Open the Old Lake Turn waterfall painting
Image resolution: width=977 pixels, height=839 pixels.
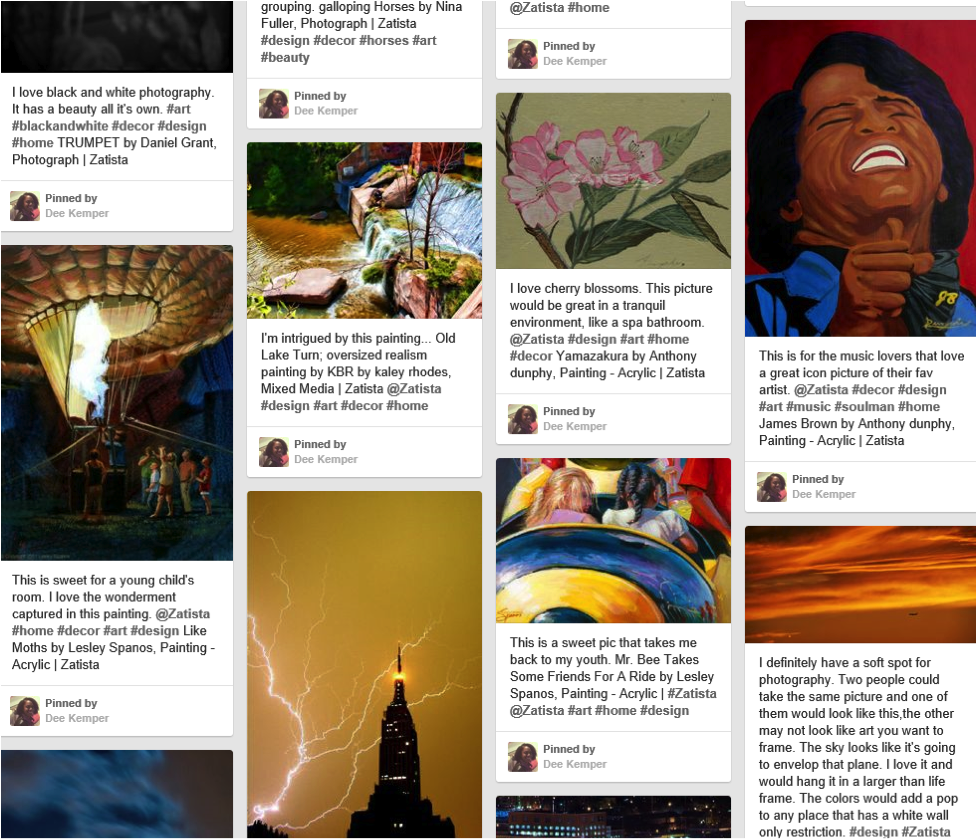click(x=365, y=230)
